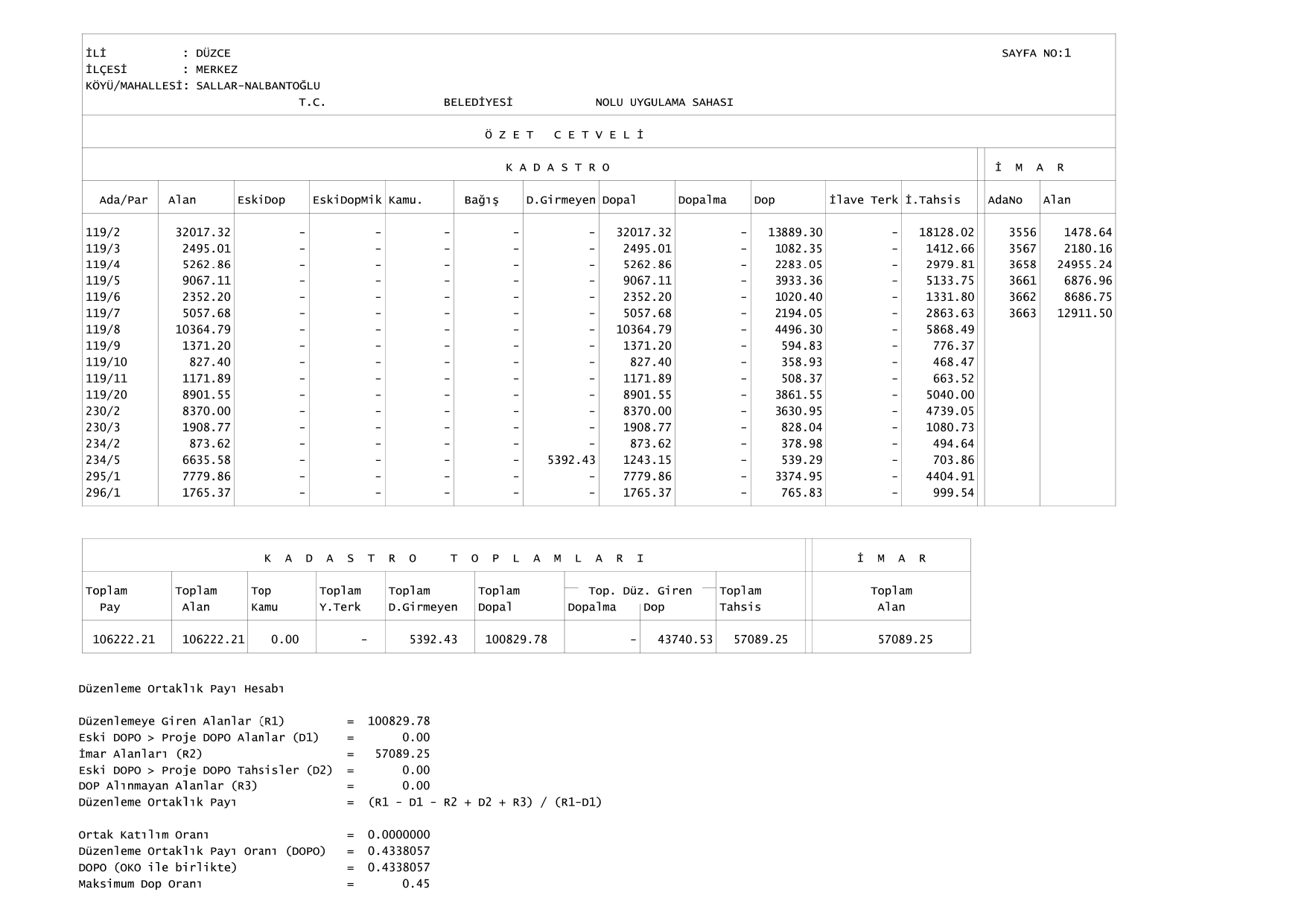This screenshot has height=924, width=1307.
Task: Click the EskiDopMik column header
Action: click(347, 200)
